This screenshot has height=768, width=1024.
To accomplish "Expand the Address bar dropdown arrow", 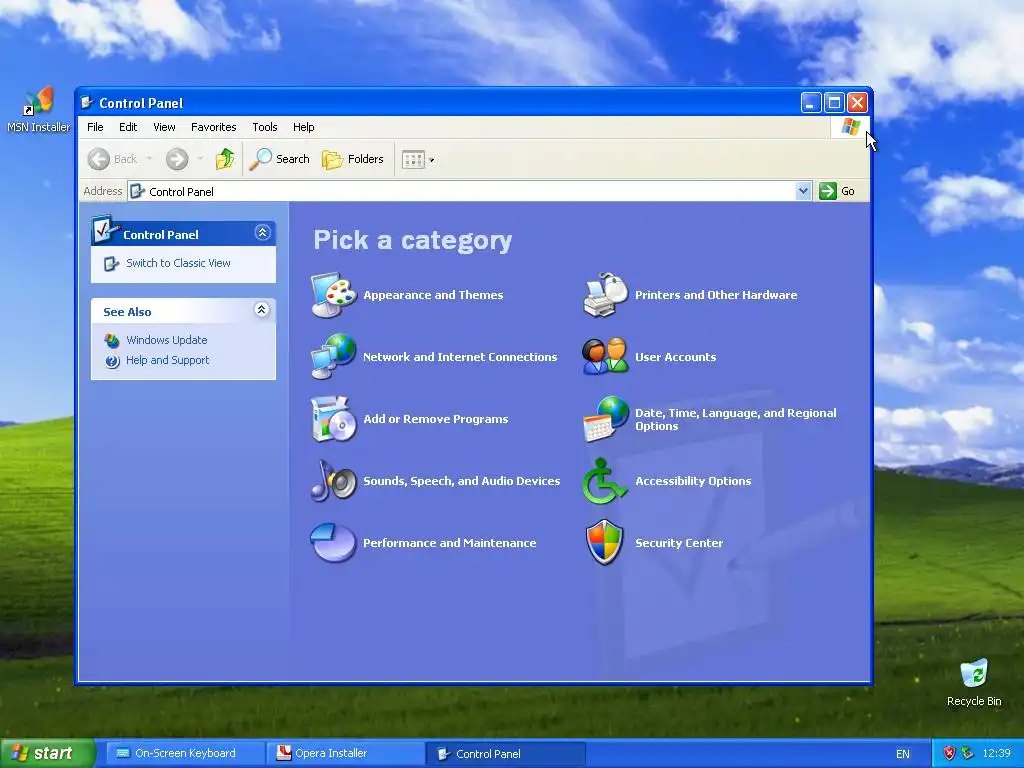I will pos(803,191).
